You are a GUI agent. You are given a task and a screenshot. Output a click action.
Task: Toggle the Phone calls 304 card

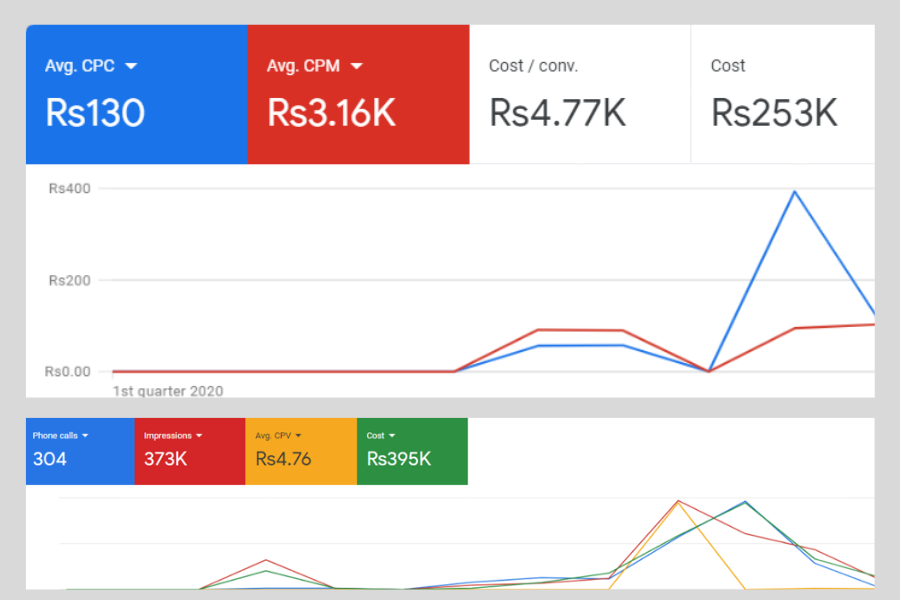coord(79,451)
